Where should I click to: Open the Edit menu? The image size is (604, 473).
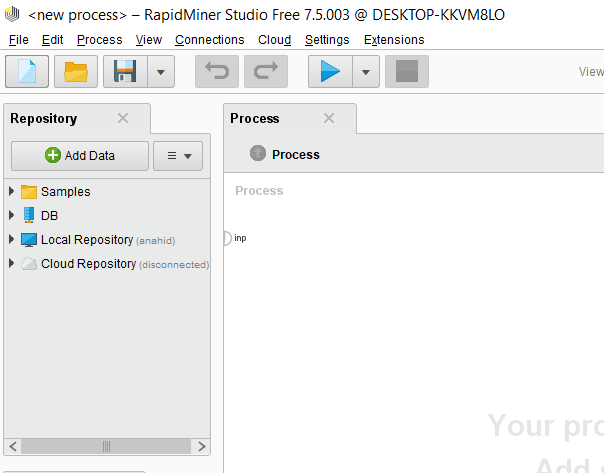[x=52, y=40]
